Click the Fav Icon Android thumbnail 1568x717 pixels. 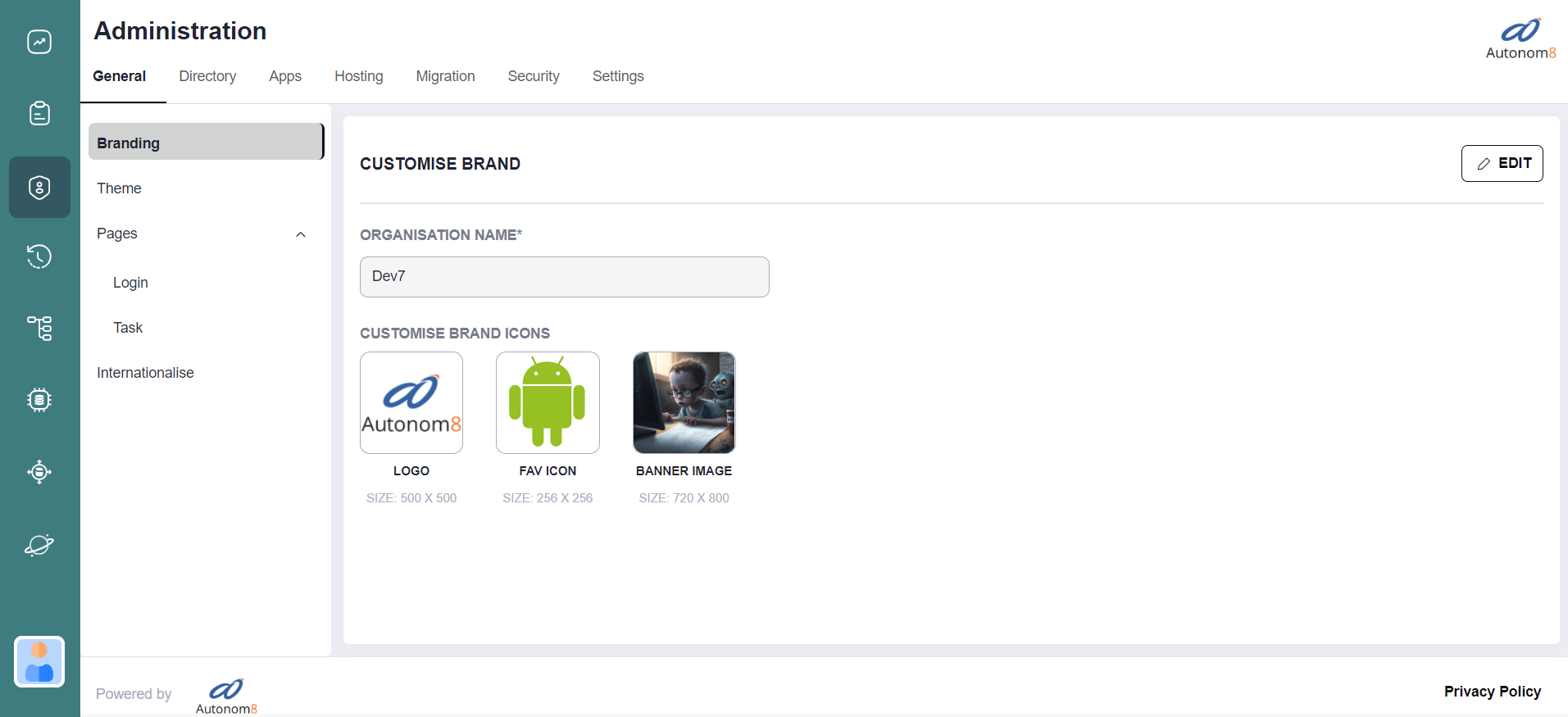(x=548, y=402)
